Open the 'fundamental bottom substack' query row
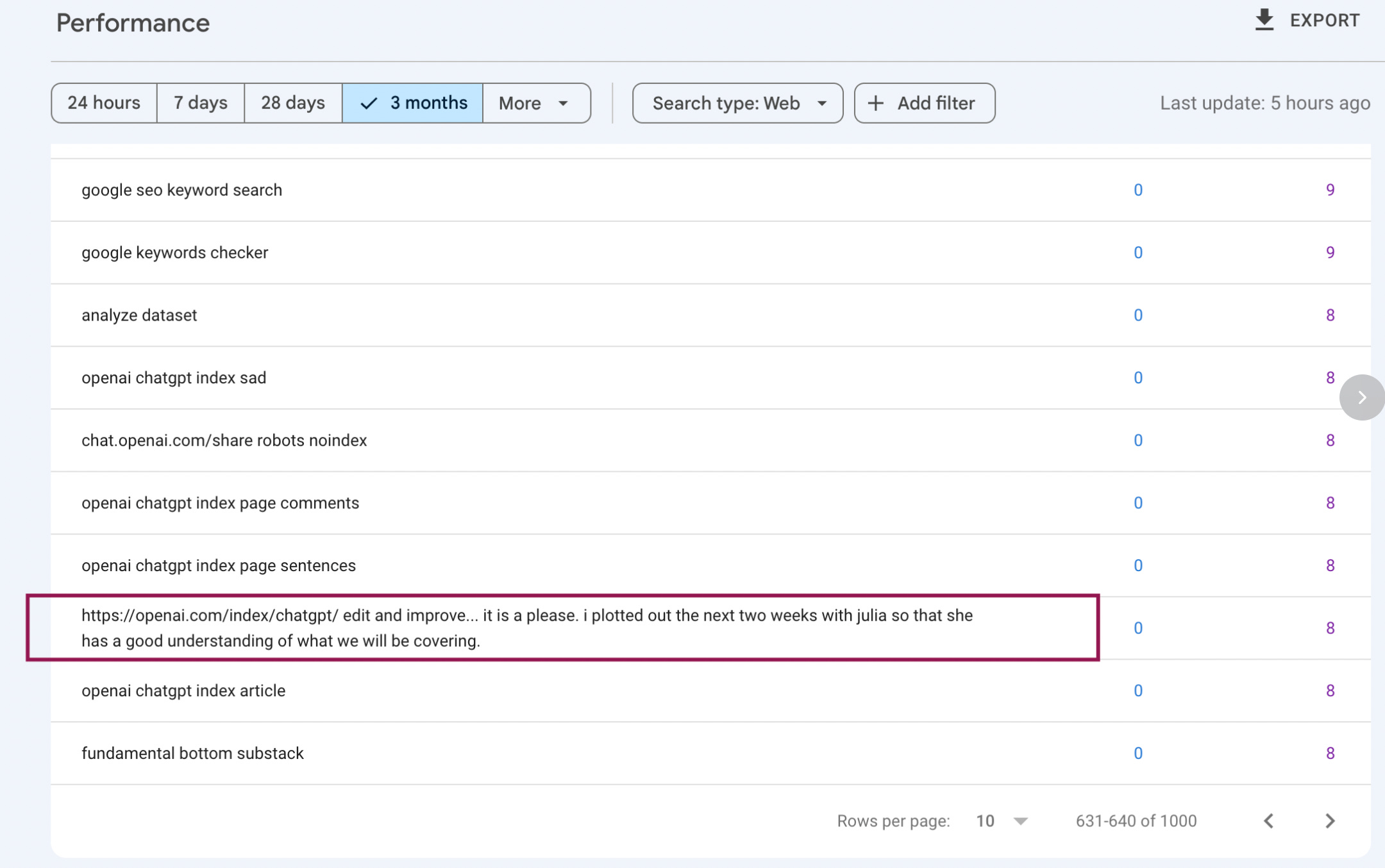Image resolution: width=1385 pixels, height=868 pixels. point(192,753)
